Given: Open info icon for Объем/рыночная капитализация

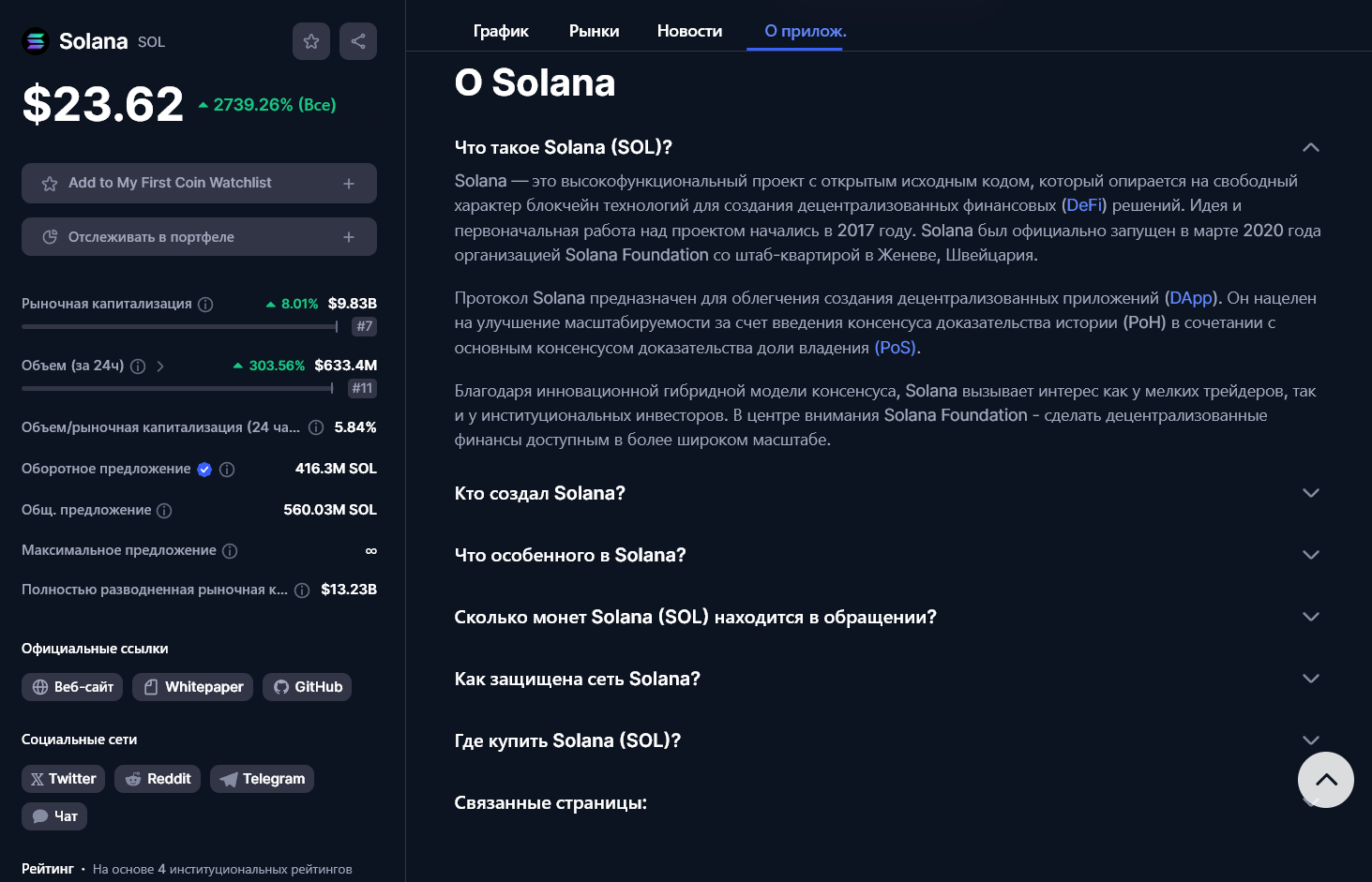Looking at the screenshot, I should click(316, 427).
